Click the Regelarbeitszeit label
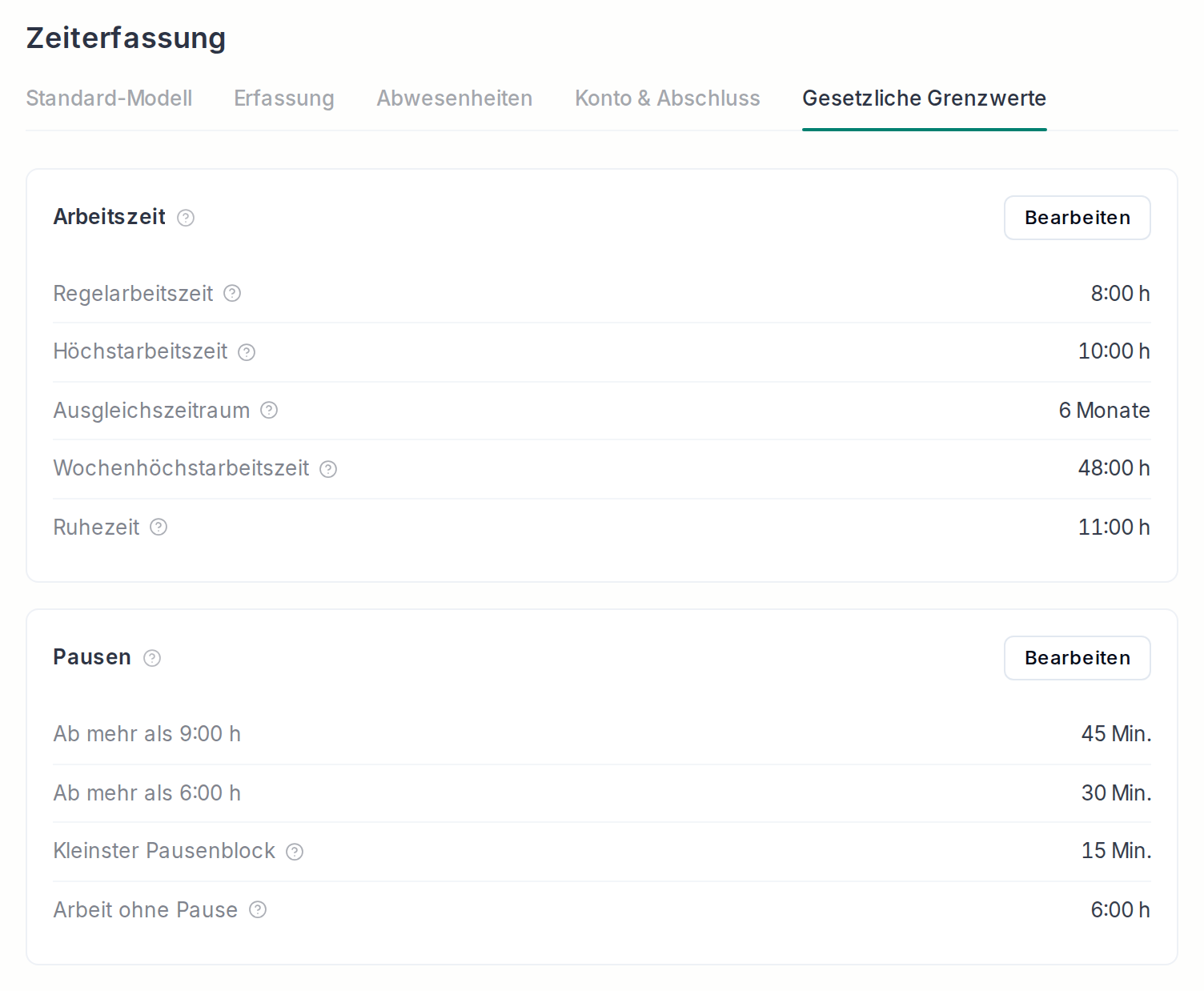The image size is (1204, 991). [x=133, y=293]
